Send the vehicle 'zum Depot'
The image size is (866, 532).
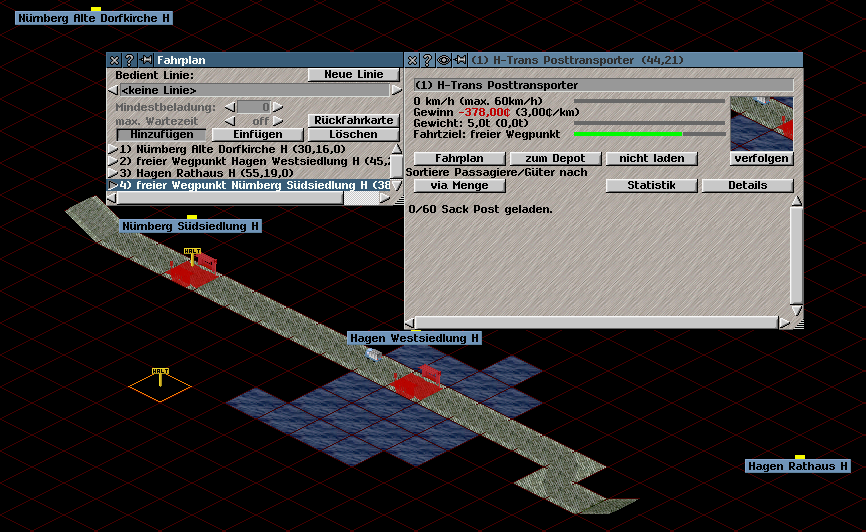tap(555, 158)
